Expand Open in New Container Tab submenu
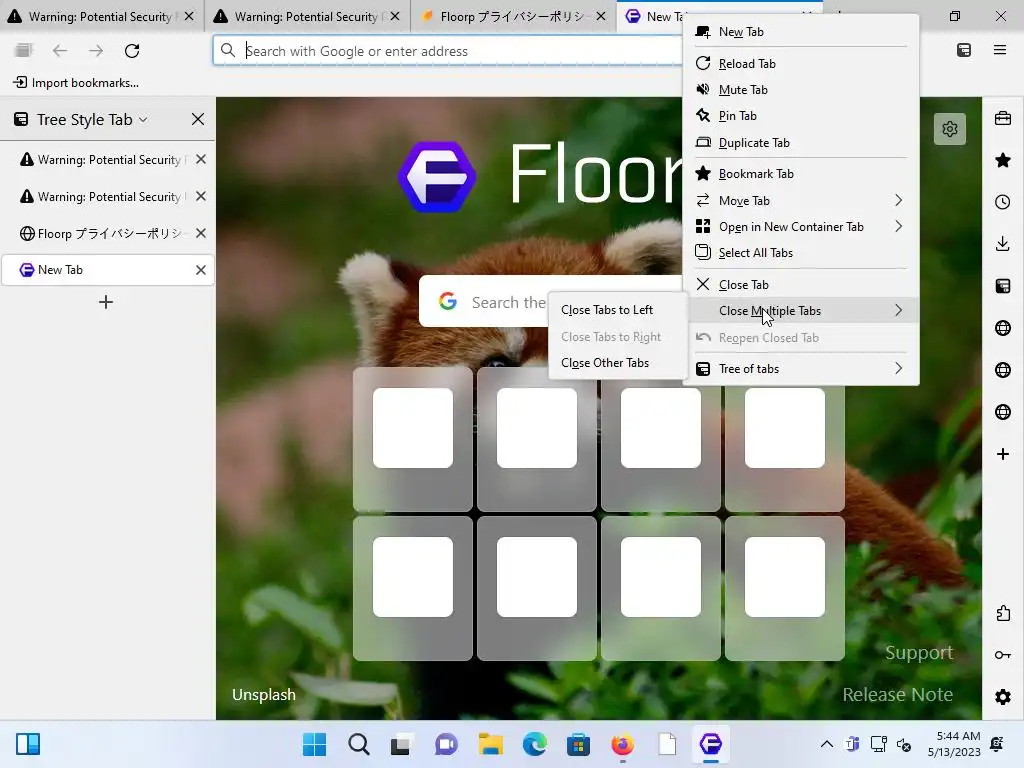Screen dimensions: 1024x768 click(899, 227)
